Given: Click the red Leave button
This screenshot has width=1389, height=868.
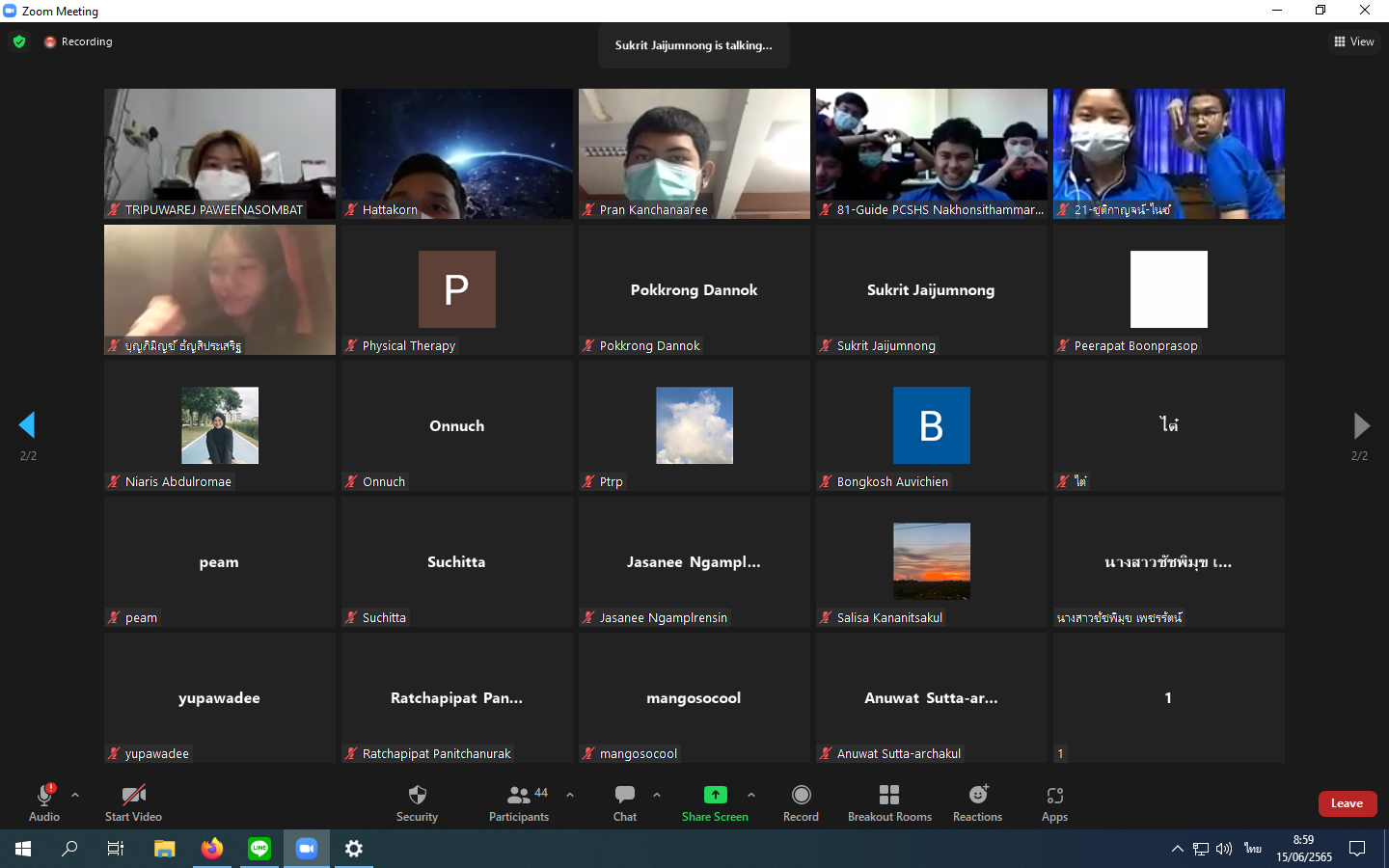Looking at the screenshot, I should click(1347, 803).
